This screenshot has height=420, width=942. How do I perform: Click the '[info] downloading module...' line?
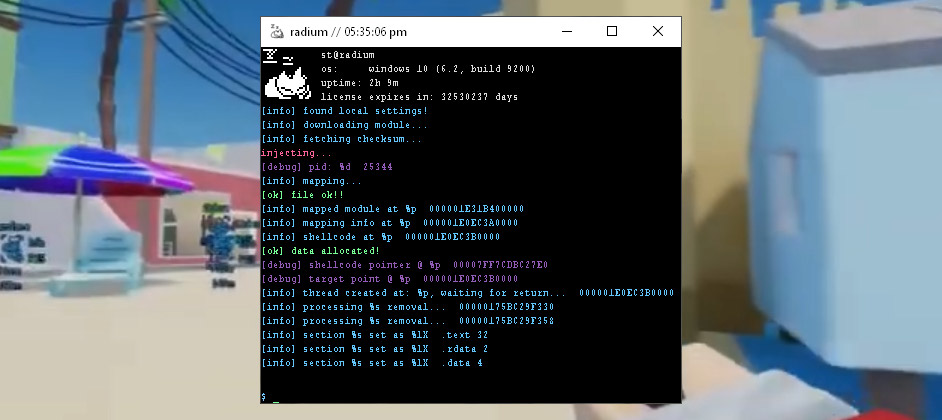point(344,125)
